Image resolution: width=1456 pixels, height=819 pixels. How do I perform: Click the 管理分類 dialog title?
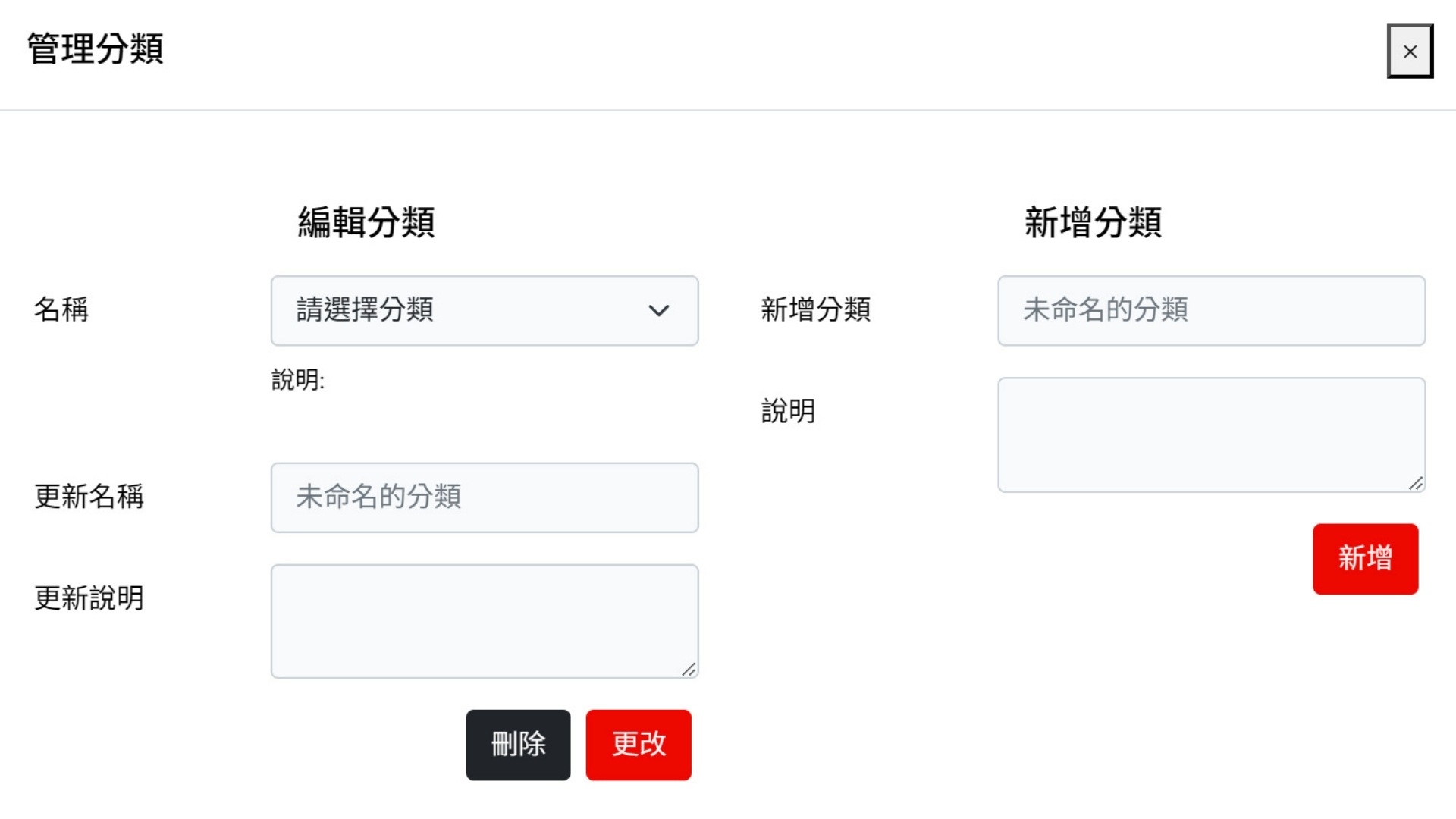tap(95, 49)
